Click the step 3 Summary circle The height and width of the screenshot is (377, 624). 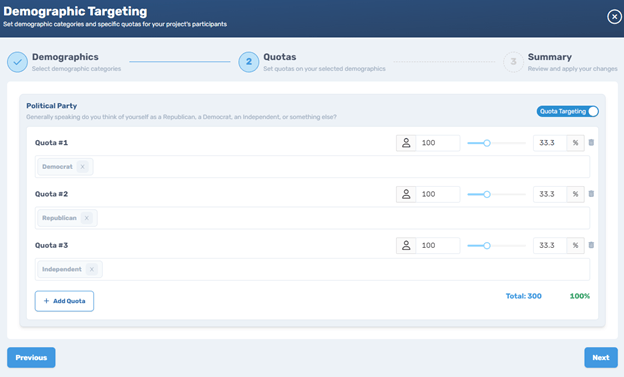click(x=513, y=62)
